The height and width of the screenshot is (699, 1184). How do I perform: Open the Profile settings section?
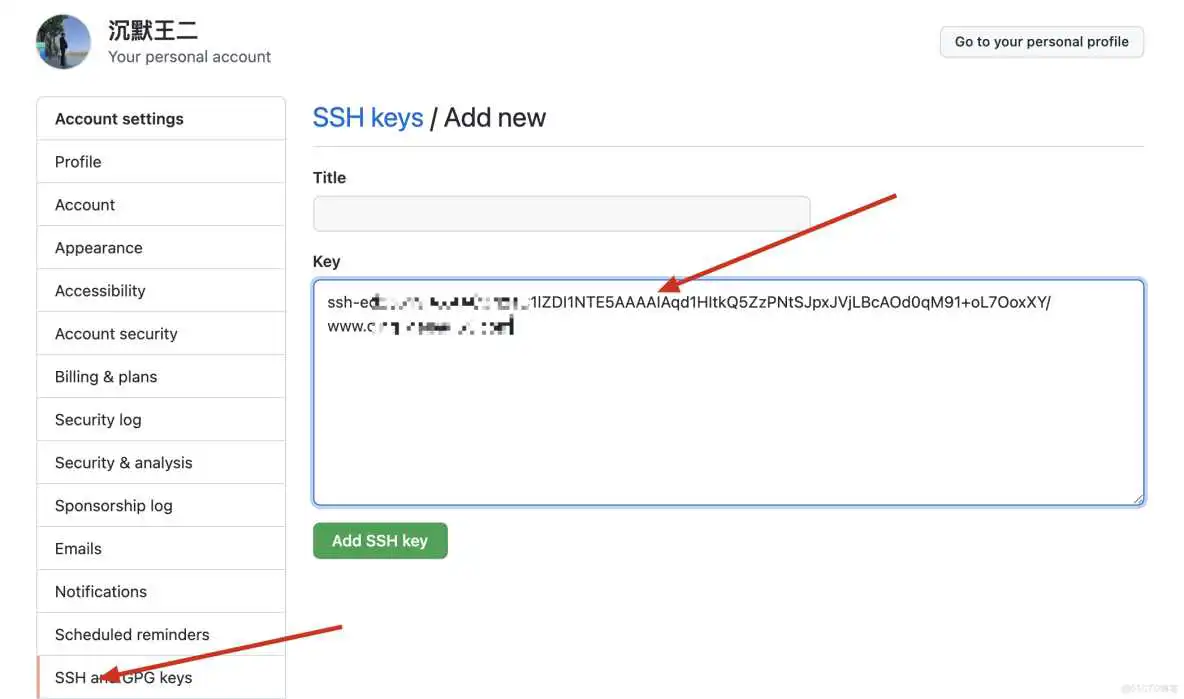coord(77,161)
